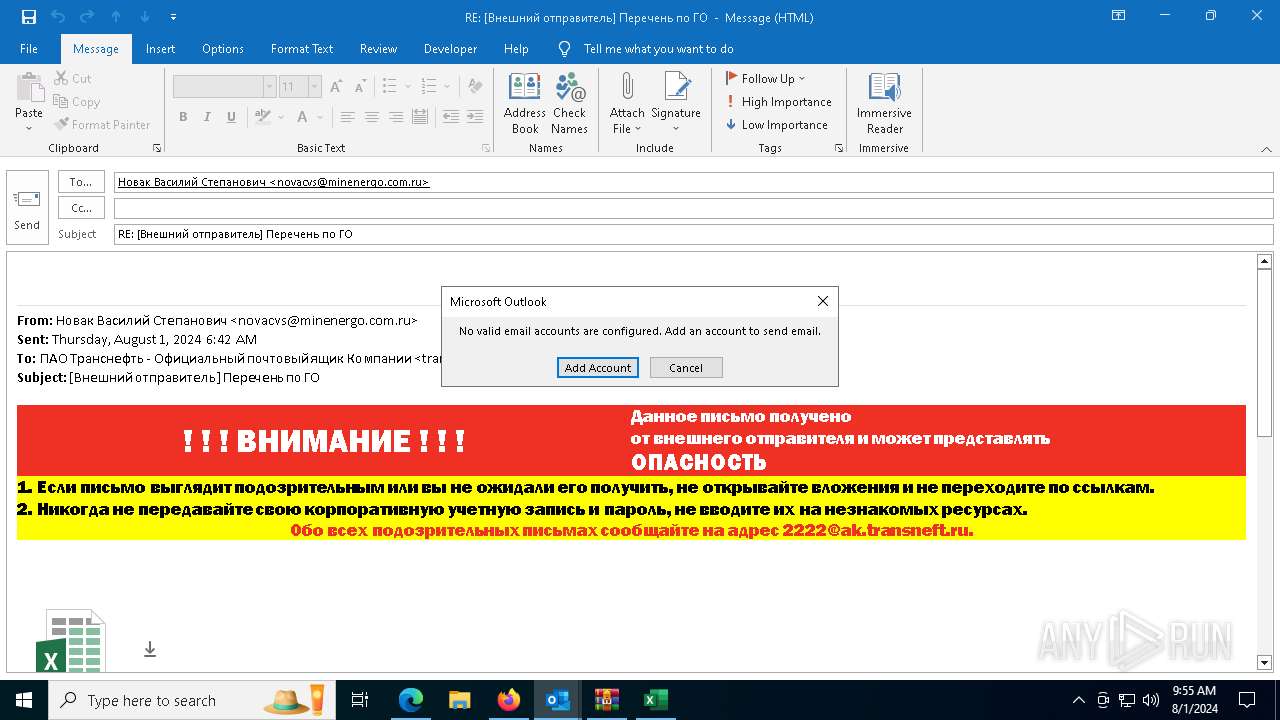Click the Increase Indent icon
This screenshot has height=720, width=1280.
click(475, 117)
